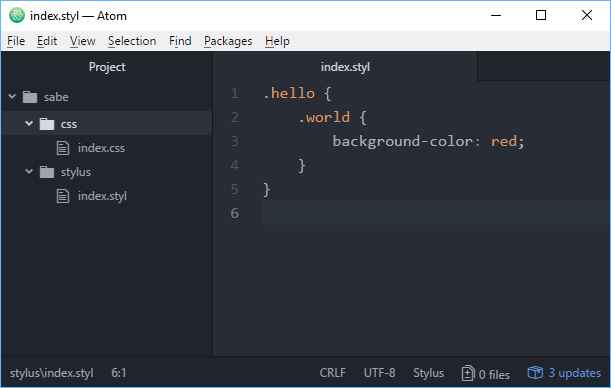Image resolution: width=611 pixels, height=388 pixels.
Task: Select the stylus folder name
Action: pyautogui.click(x=76, y=172)
